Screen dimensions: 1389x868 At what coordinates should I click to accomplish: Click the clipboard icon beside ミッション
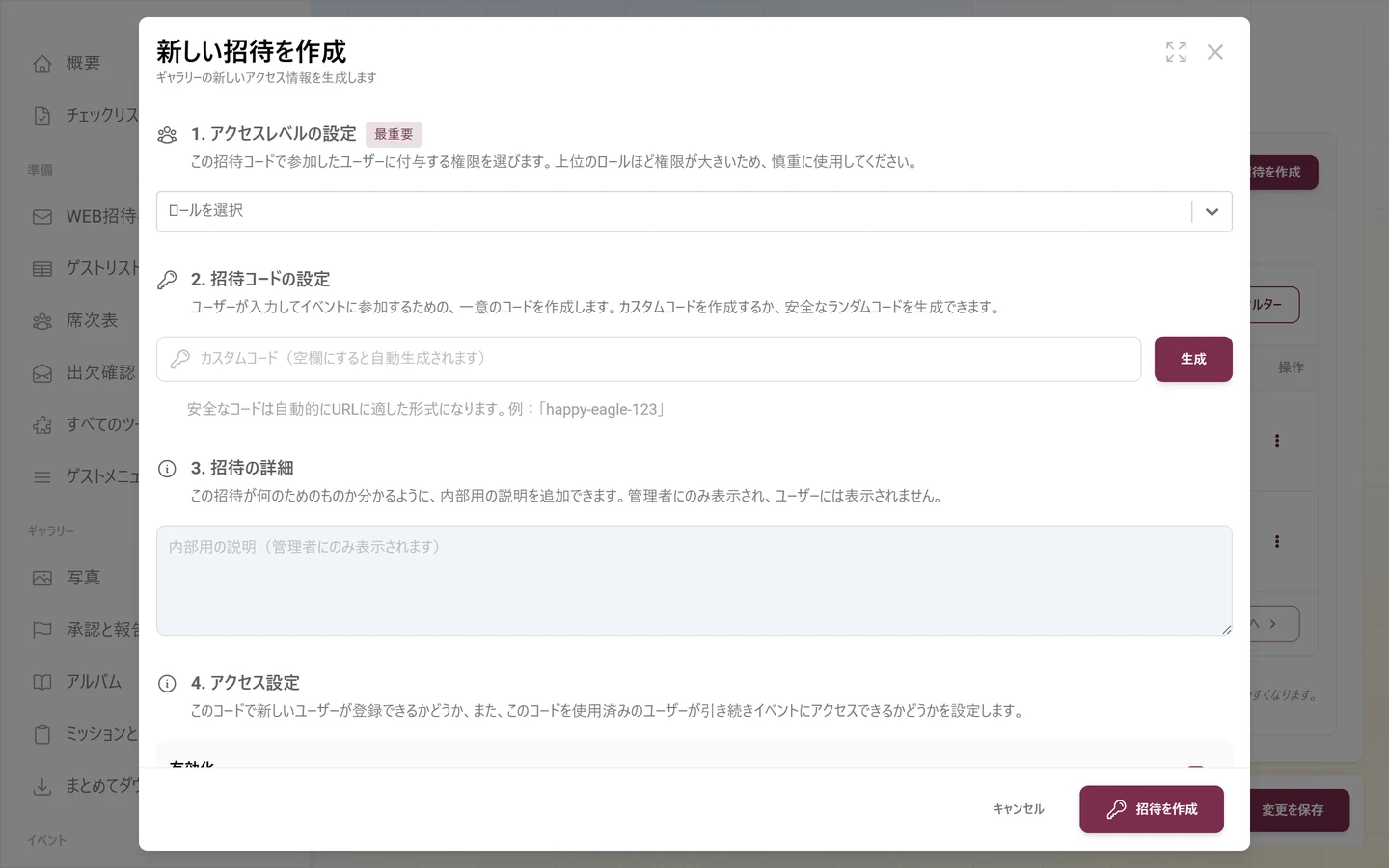(42, 735)
